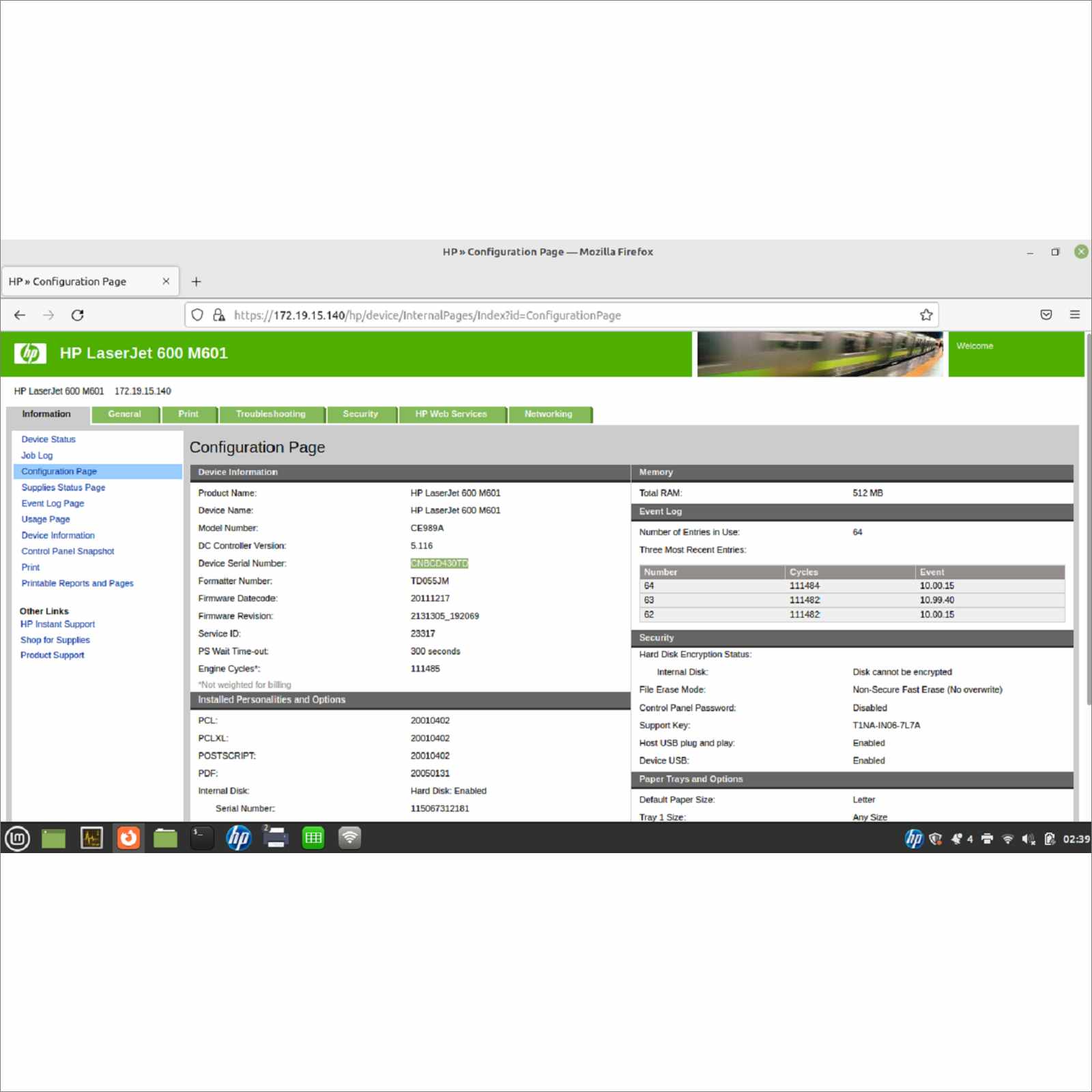Select the Information tab

click(47, 414)
